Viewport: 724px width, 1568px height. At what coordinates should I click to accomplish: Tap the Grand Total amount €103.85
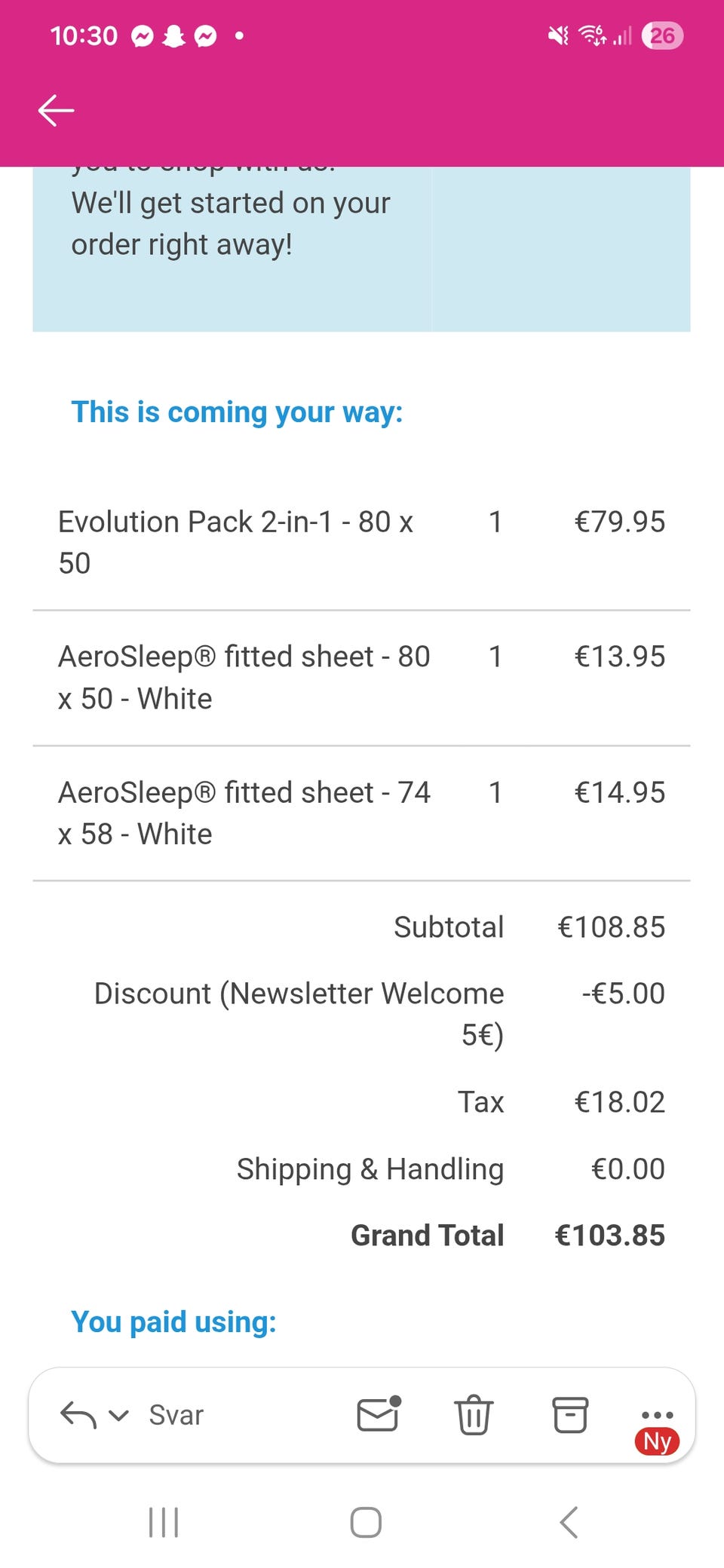point(609,1236)
